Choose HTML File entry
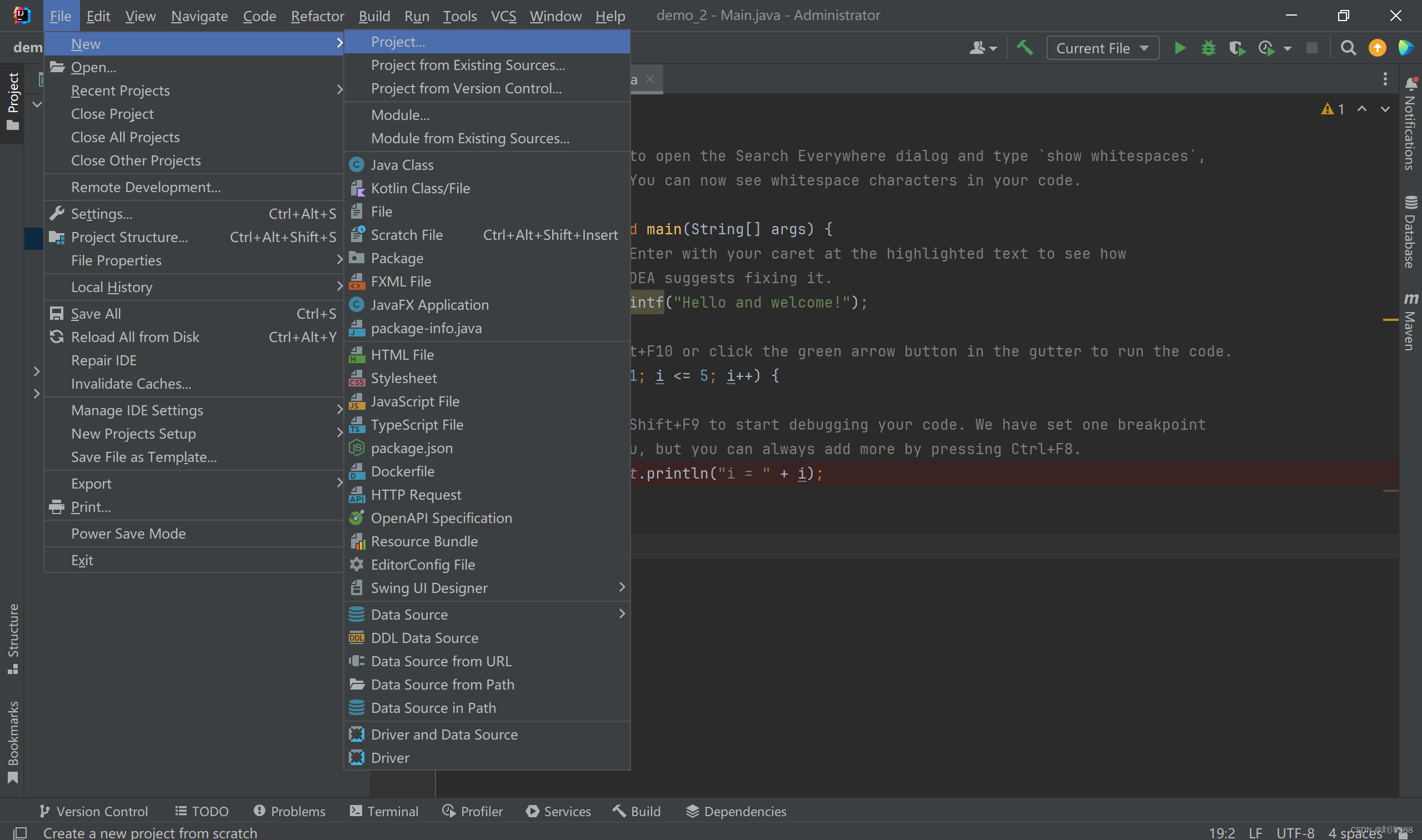The image size is (1422, 840). tap(487, 355)
